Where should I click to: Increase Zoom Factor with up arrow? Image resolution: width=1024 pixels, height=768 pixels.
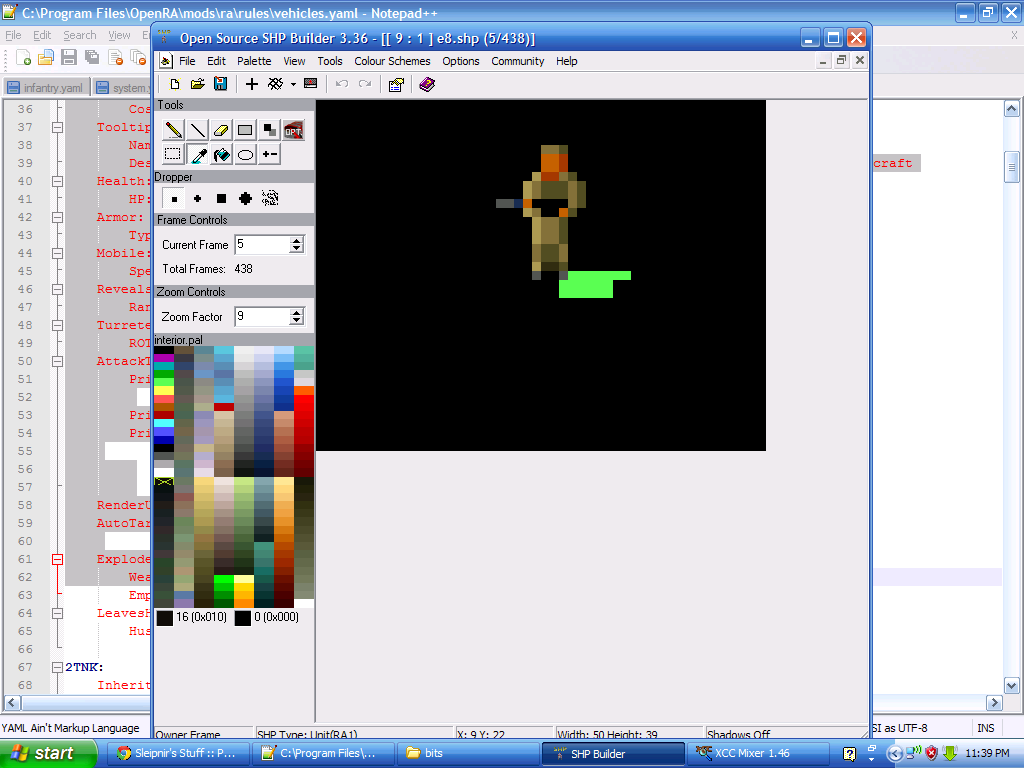tap(297, 312)
